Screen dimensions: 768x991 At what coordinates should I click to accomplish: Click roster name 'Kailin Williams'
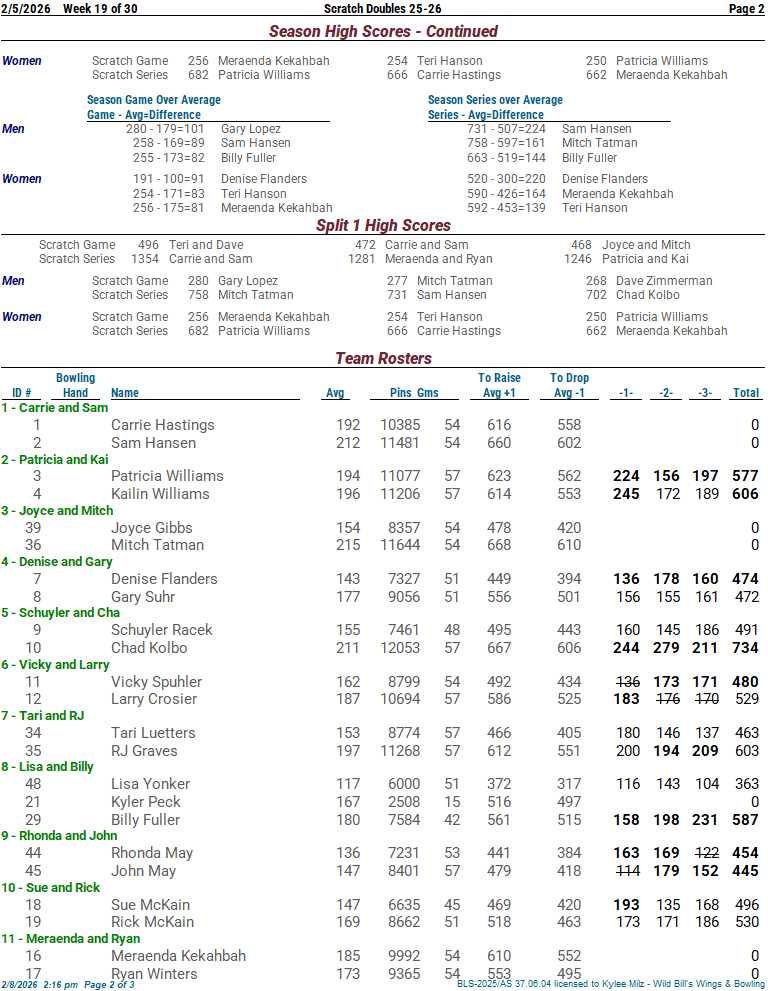click(160, 494)
